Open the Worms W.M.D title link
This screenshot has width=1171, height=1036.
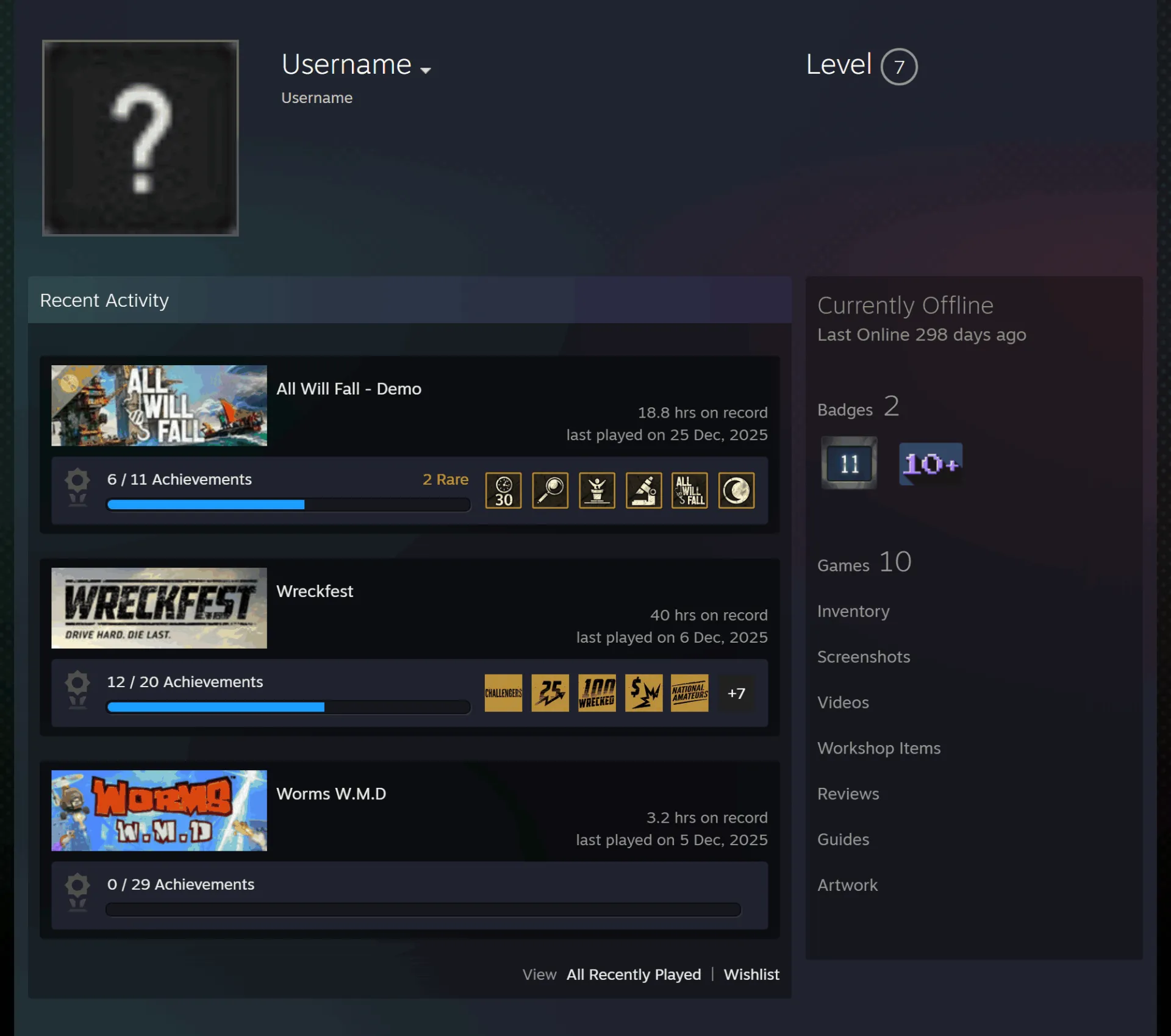click(331, 794)
